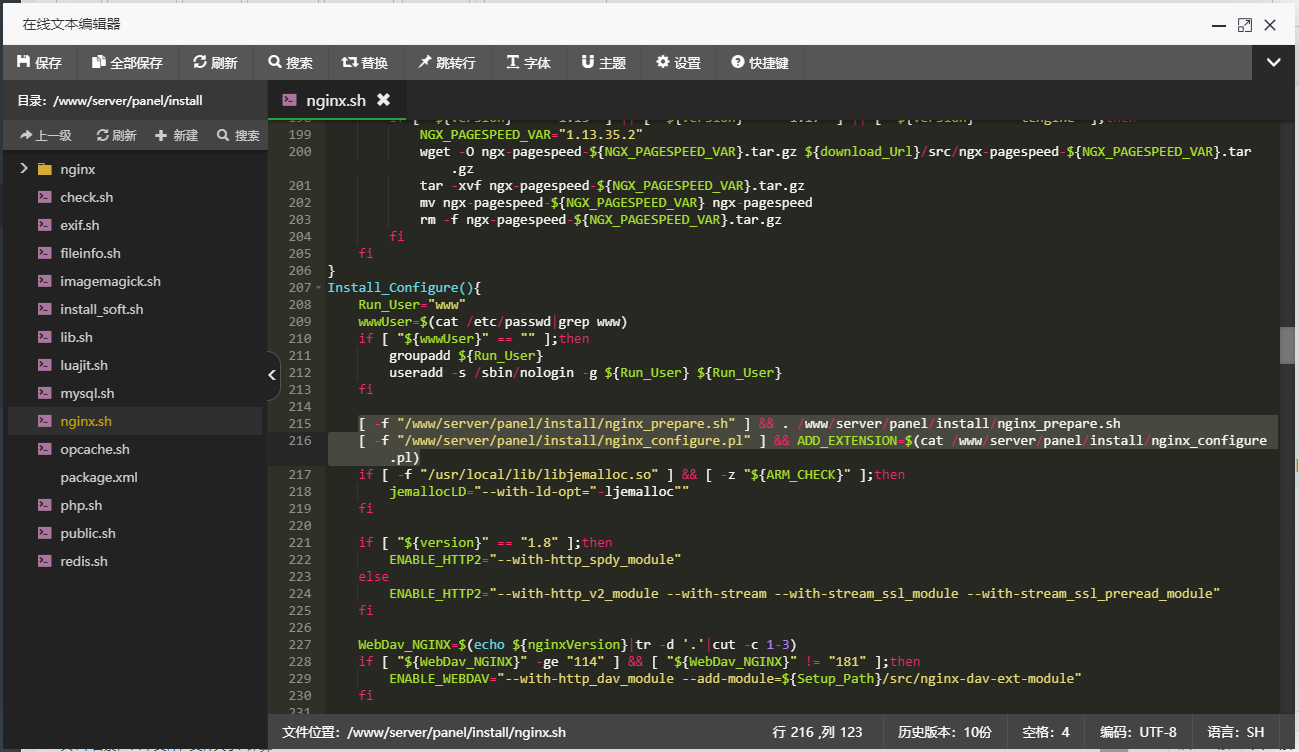This screenshot has width=1299, height=752.
Task: Click 行 216 ,列 123 cursor position status
Action: pos(817,732)
